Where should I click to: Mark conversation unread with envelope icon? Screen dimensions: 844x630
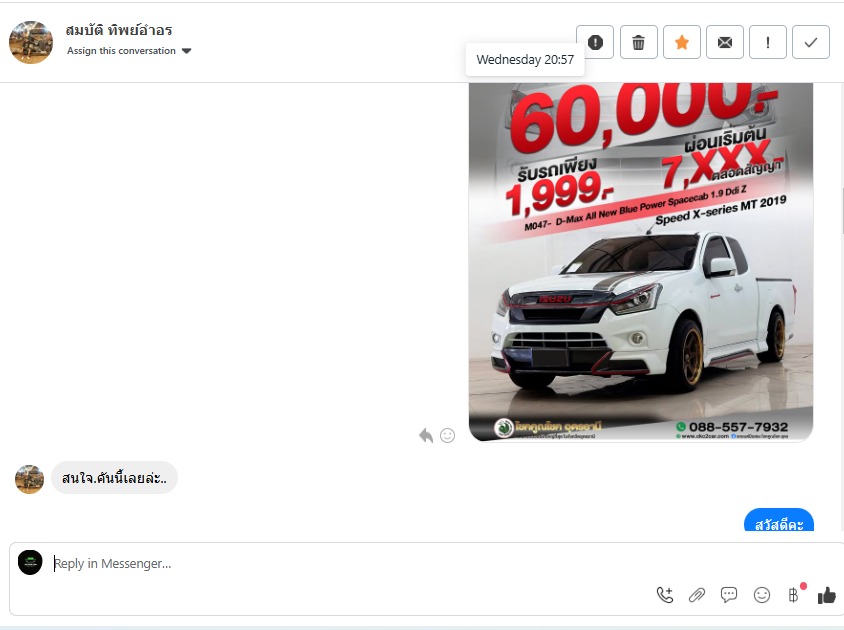click(x=725, y=42)
